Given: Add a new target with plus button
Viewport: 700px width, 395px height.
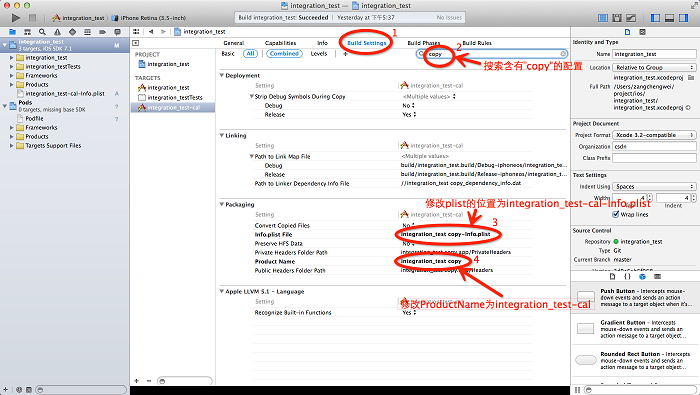Looking at the screenshot, I should coord(137,381).
